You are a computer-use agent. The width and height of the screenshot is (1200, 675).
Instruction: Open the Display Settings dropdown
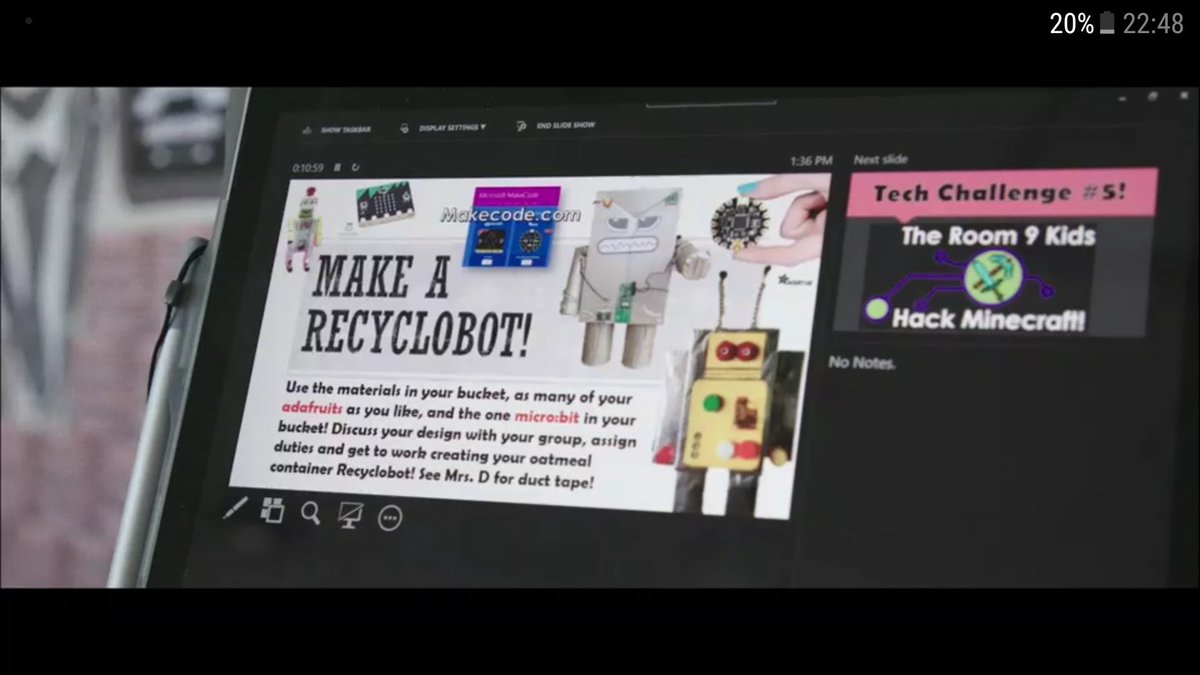pyautogui.click(x=442, y=128)
